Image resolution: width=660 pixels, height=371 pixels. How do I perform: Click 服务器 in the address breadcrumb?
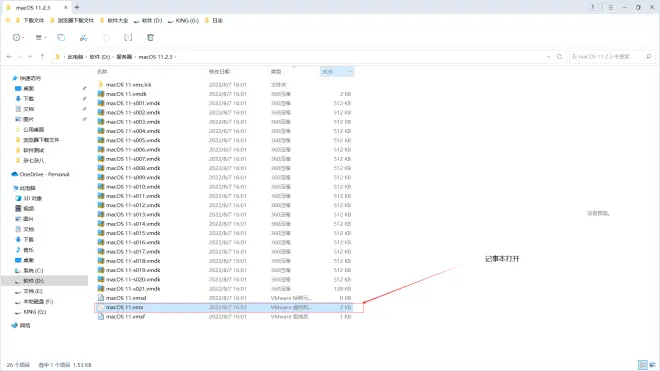pos(124,57)
